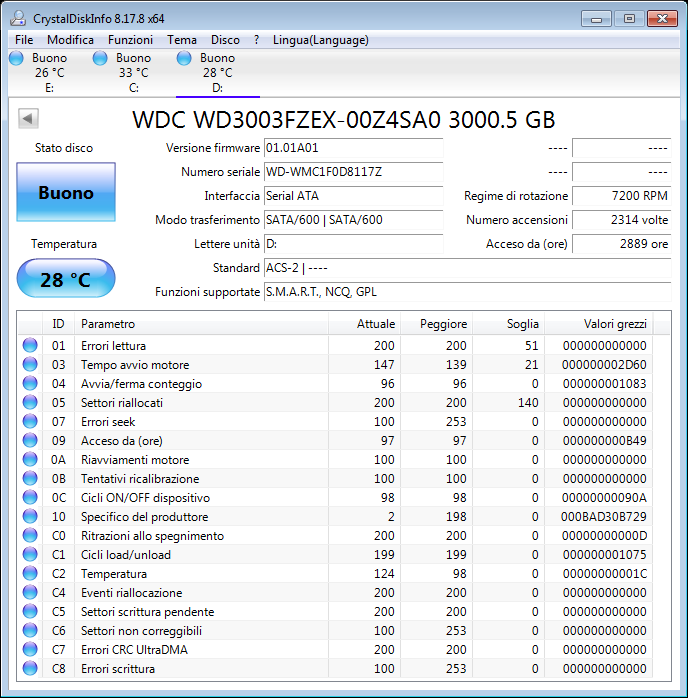Click status circle for Ritrazioni allo spegnimento

pyautogui.click(x=30, y=536)
